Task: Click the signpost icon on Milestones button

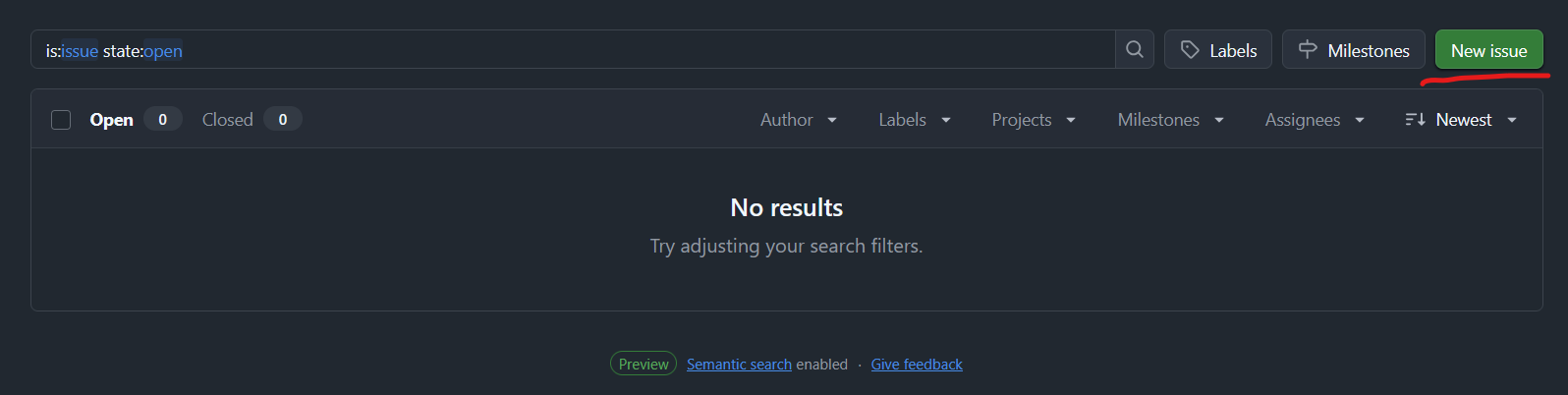Action: coord(1308,49)
